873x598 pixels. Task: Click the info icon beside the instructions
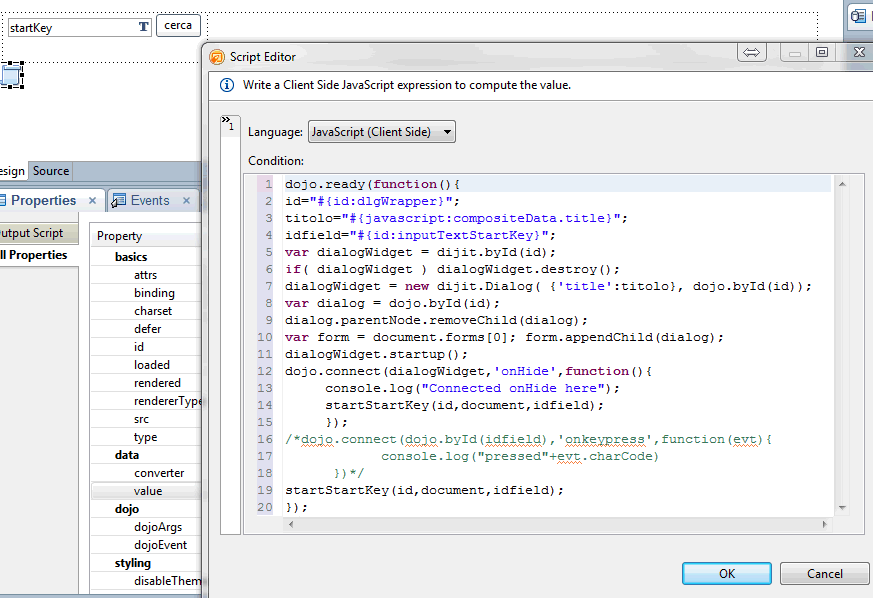(227, 85)
